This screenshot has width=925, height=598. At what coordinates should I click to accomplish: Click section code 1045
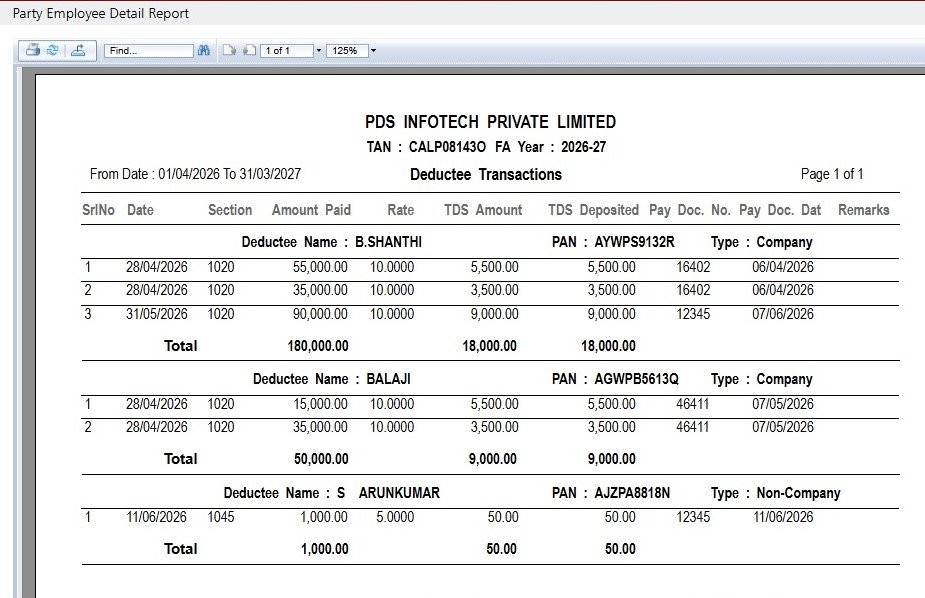click(x=221, y=517)
